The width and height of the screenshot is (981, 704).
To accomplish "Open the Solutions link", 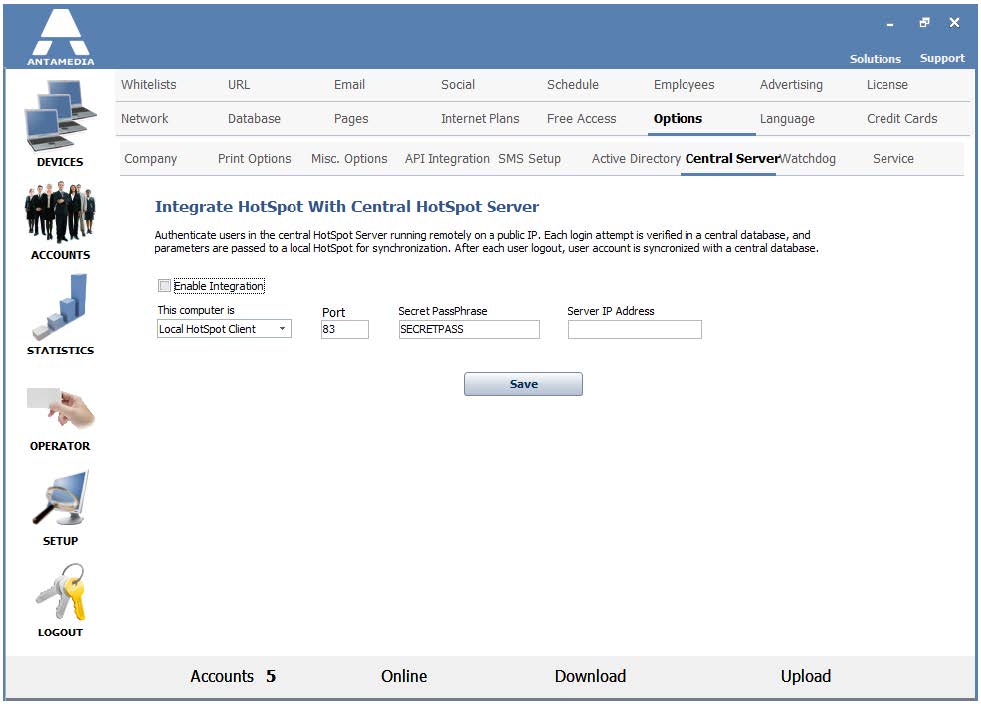I will click(x=875, y=59).
